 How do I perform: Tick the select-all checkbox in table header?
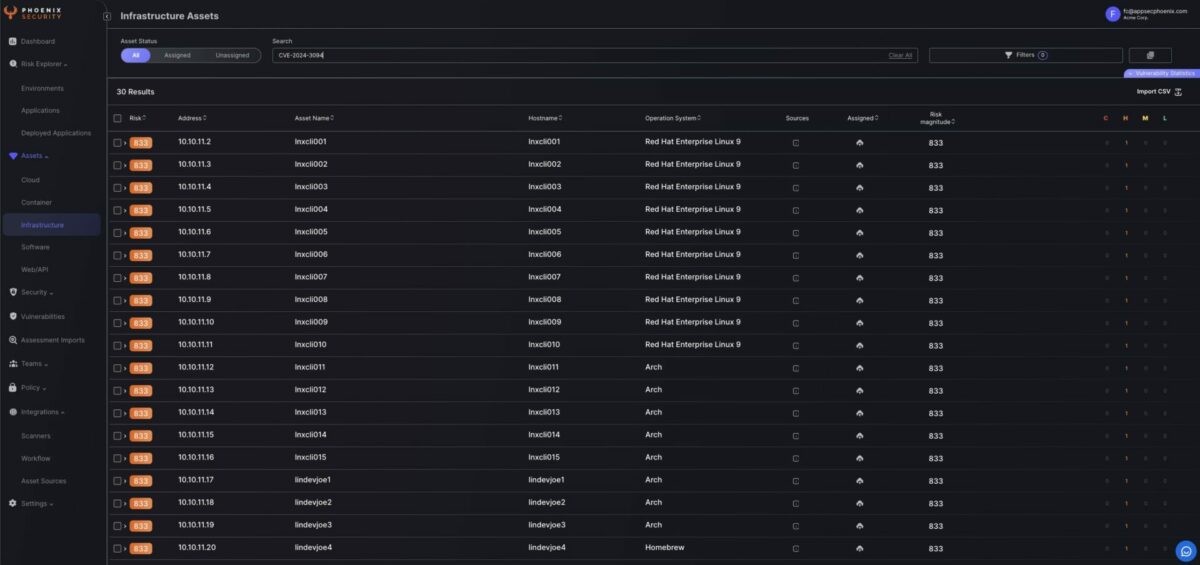[x=117, y=118]
